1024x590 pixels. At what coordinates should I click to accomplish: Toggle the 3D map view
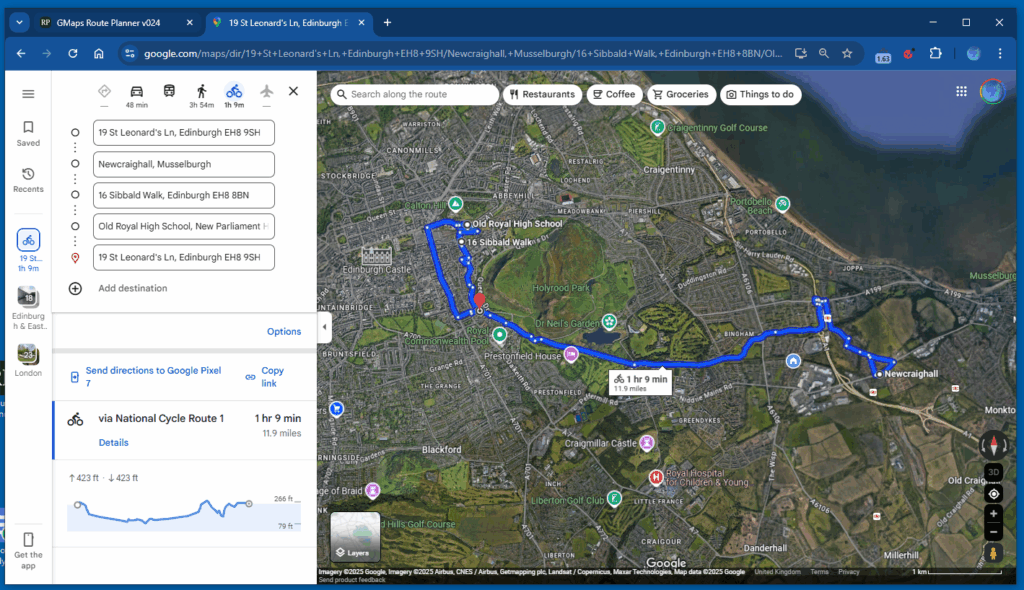993,472
